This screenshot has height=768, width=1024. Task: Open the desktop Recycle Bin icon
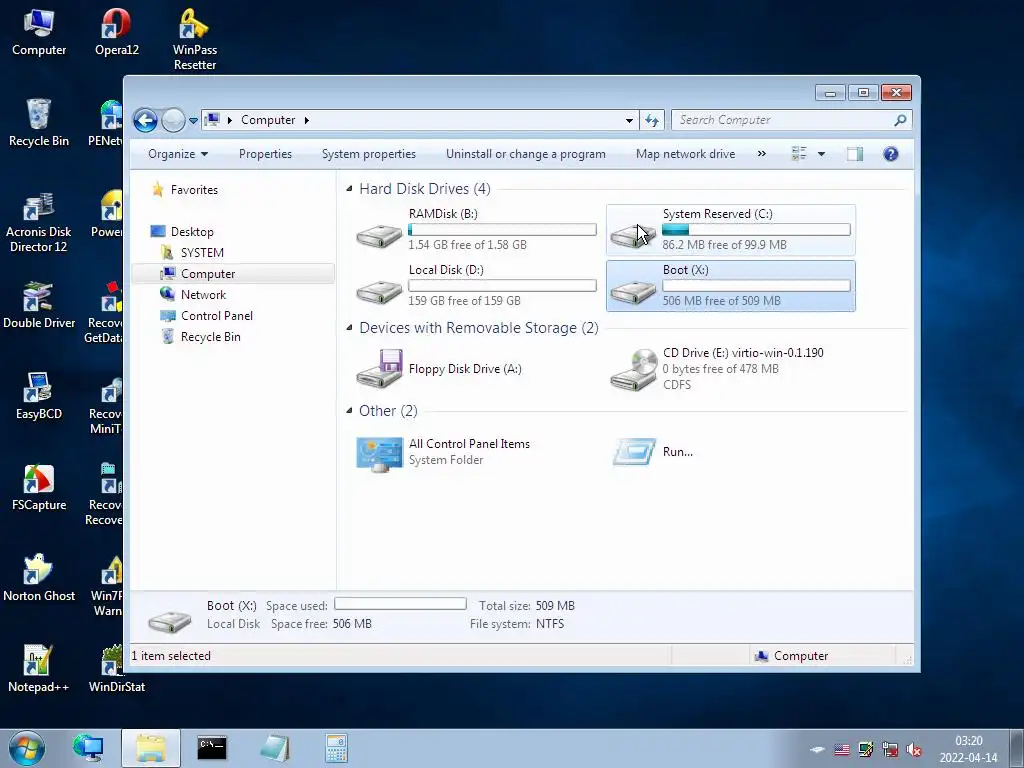point(39,123)
